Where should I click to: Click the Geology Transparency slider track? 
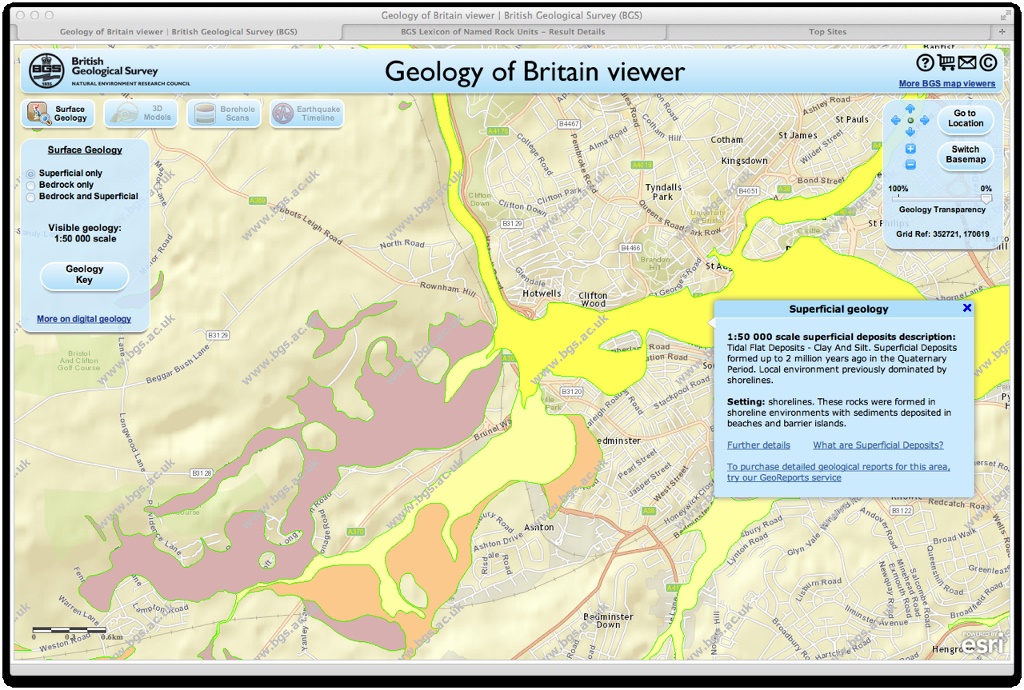942,198
